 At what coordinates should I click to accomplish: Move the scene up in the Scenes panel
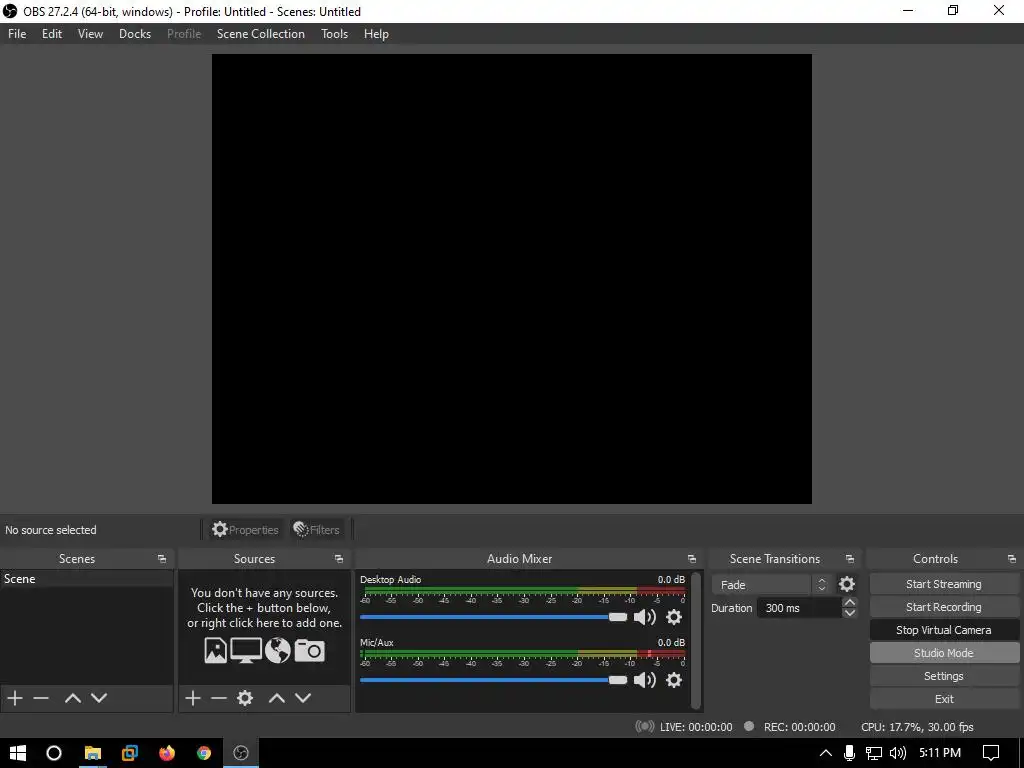(72, 698)
